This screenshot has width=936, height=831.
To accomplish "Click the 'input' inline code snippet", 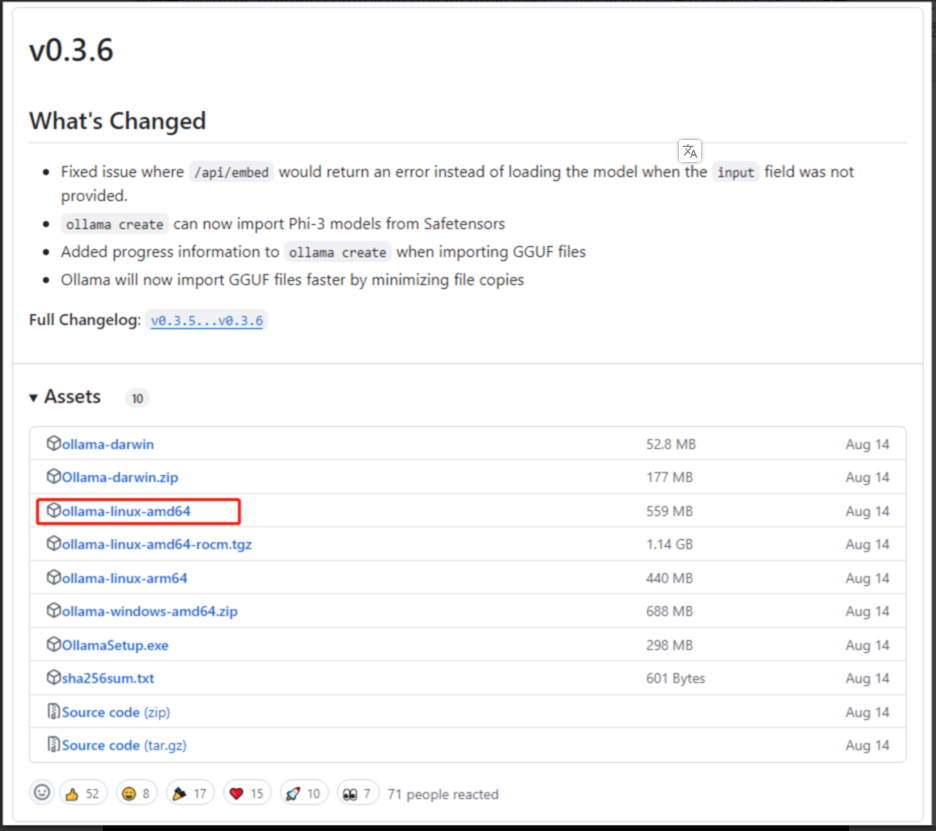I will pos(735,173).
